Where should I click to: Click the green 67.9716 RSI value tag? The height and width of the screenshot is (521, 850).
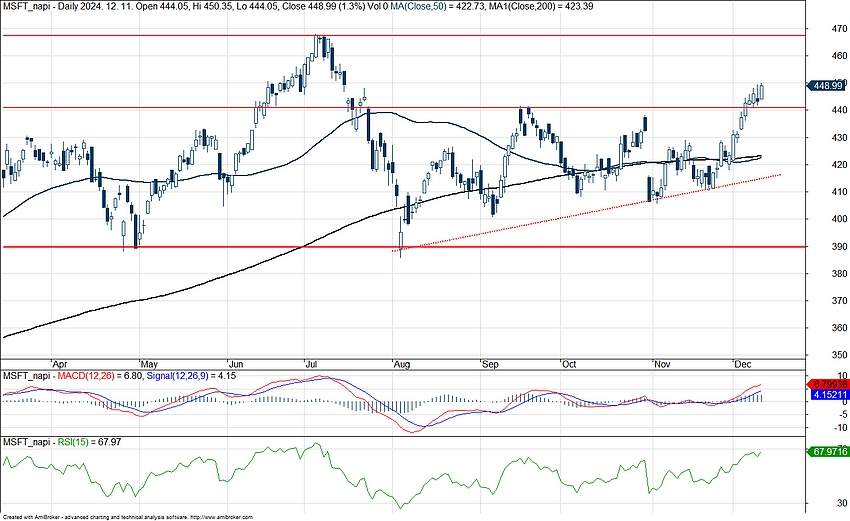(829, 452)
